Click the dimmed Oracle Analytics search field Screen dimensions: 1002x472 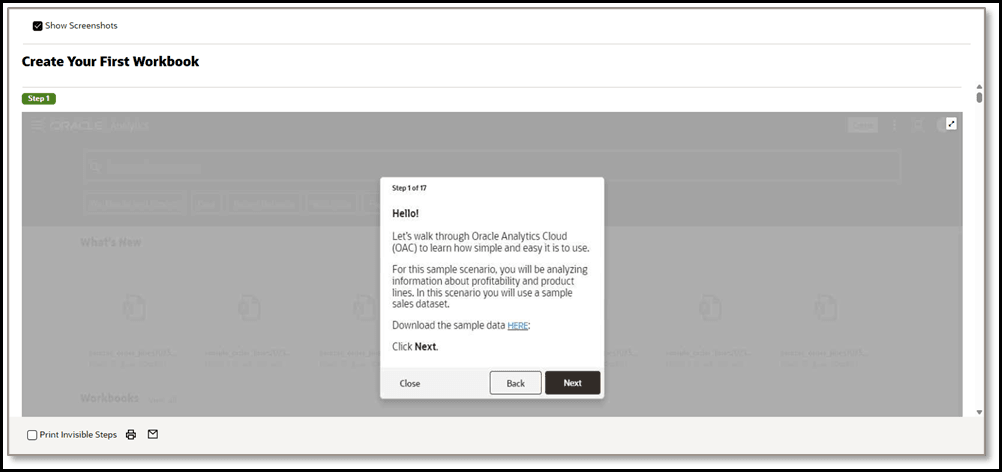pyautogui.click(x=492, y=167)
